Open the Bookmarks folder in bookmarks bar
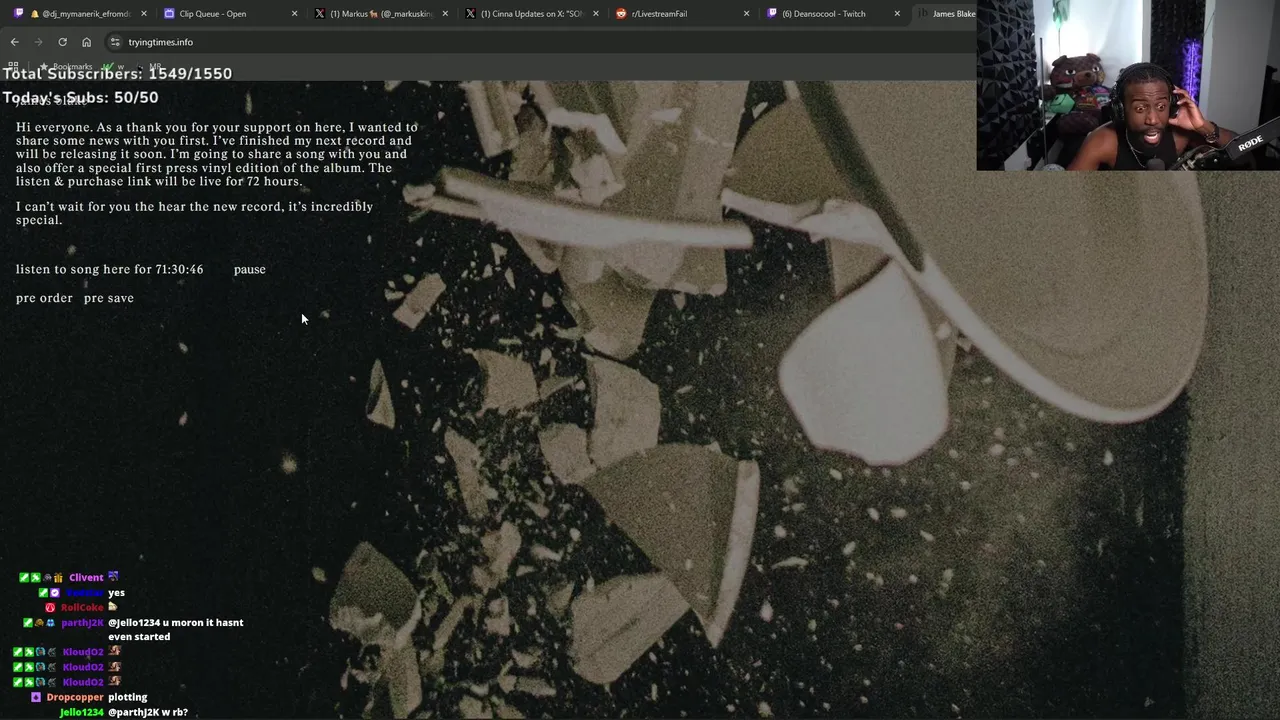 click(x=66, y=67)
